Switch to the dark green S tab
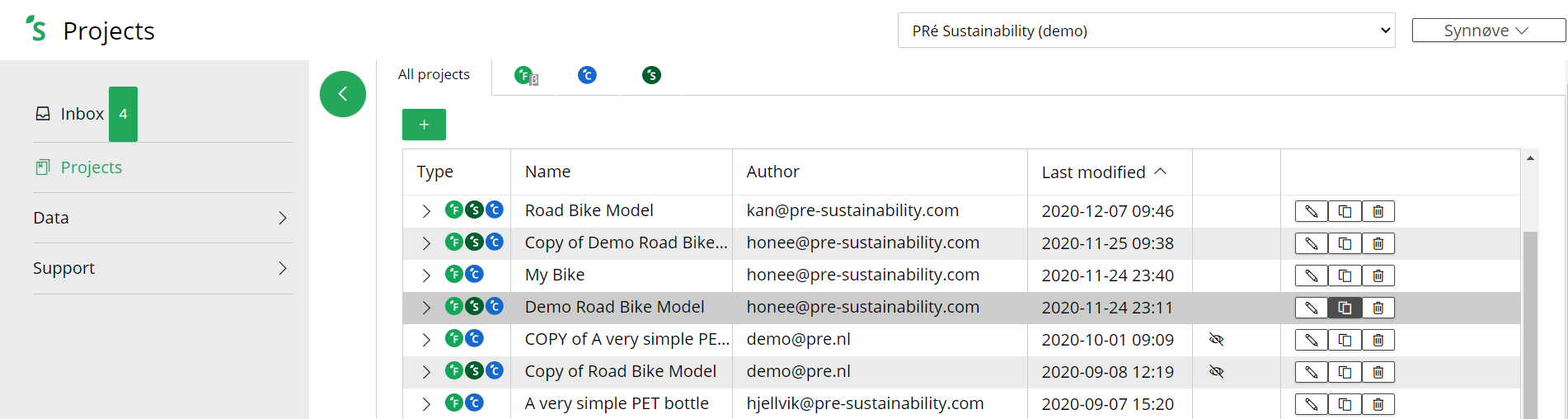Image resolution: width=1568 pixels, height=419 pixels. (651, 76)
